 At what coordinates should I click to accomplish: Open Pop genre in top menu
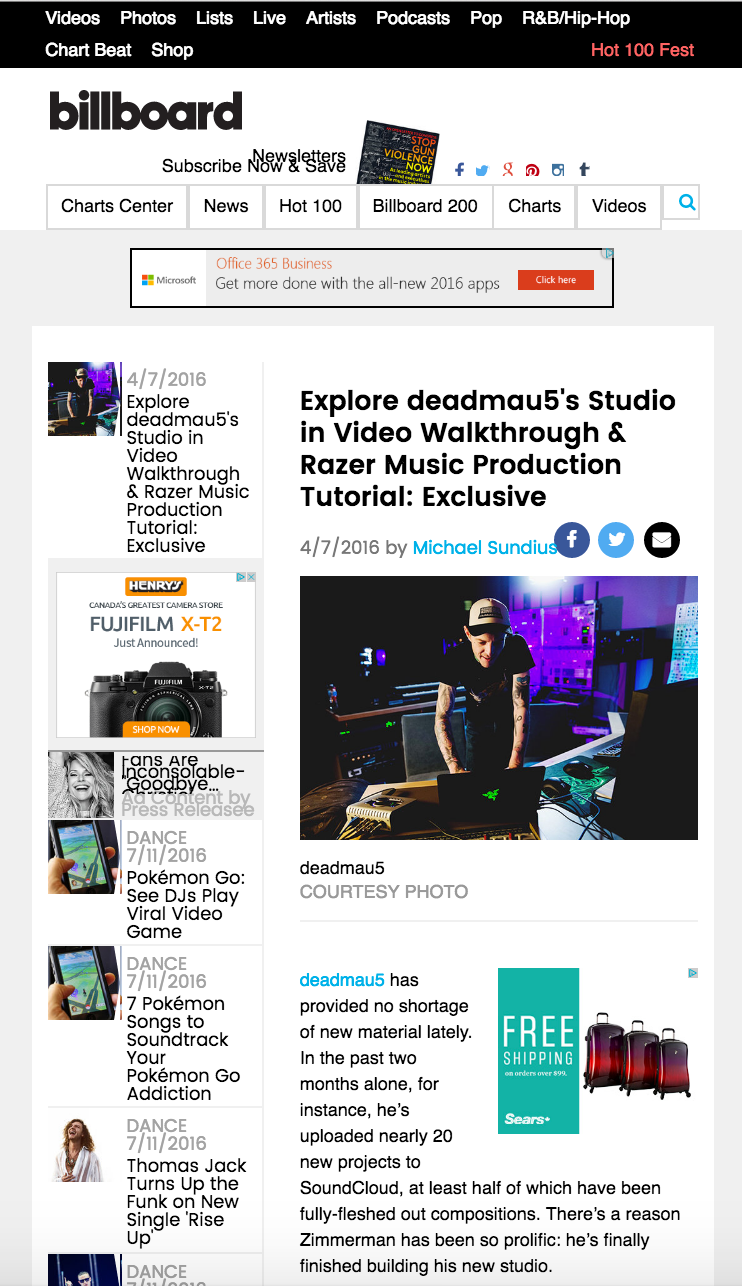[486, 18]
